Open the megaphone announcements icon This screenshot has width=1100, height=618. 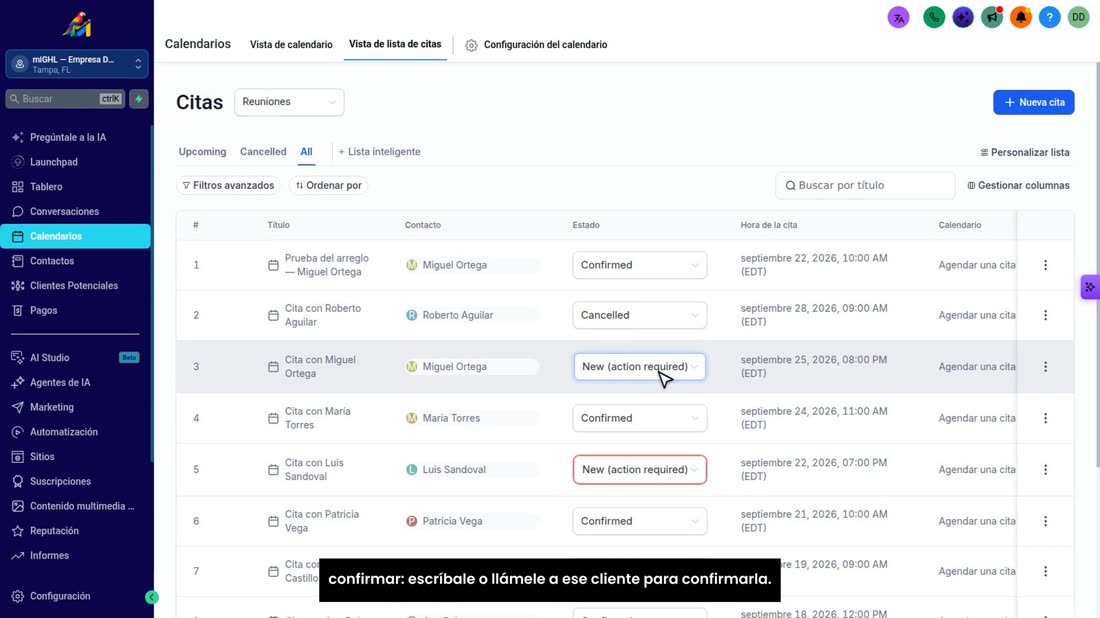992,18
